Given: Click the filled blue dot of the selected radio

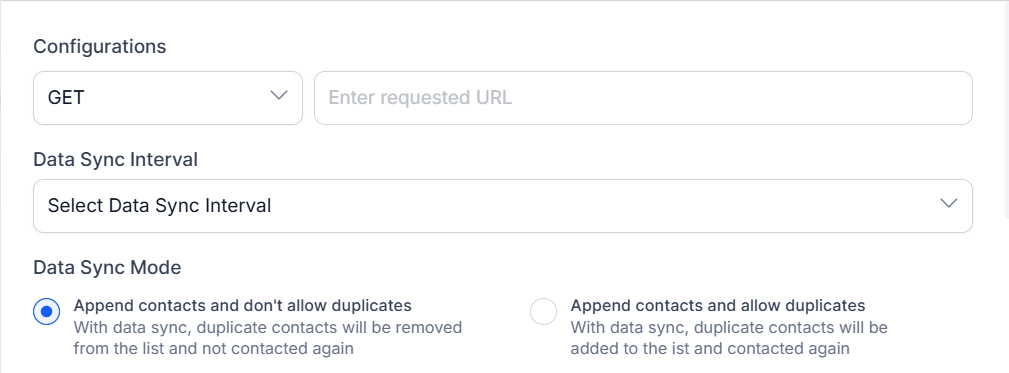Looking at the screenshot, I should 46,312.
